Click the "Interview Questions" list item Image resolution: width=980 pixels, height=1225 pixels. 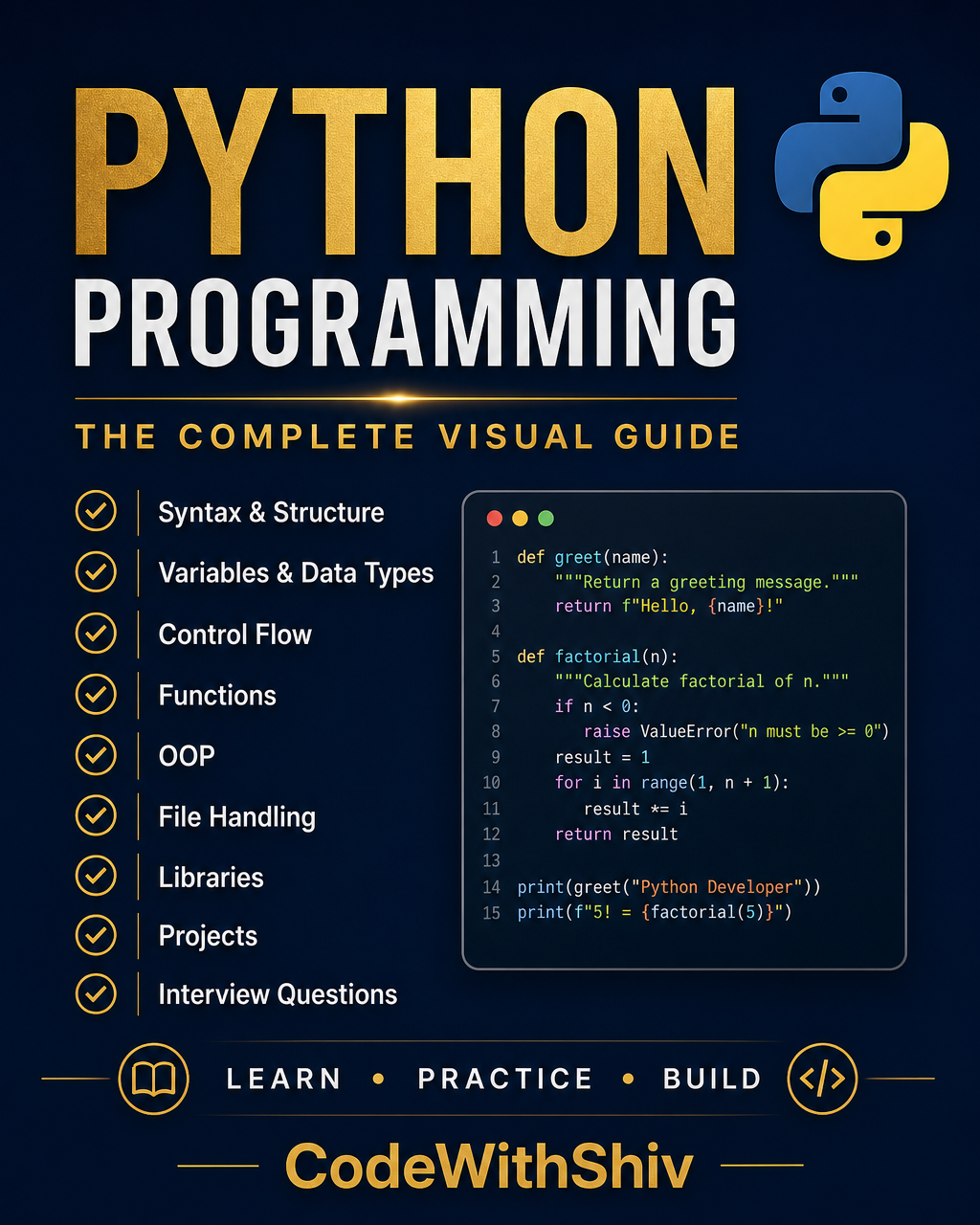tap(278, 994)
